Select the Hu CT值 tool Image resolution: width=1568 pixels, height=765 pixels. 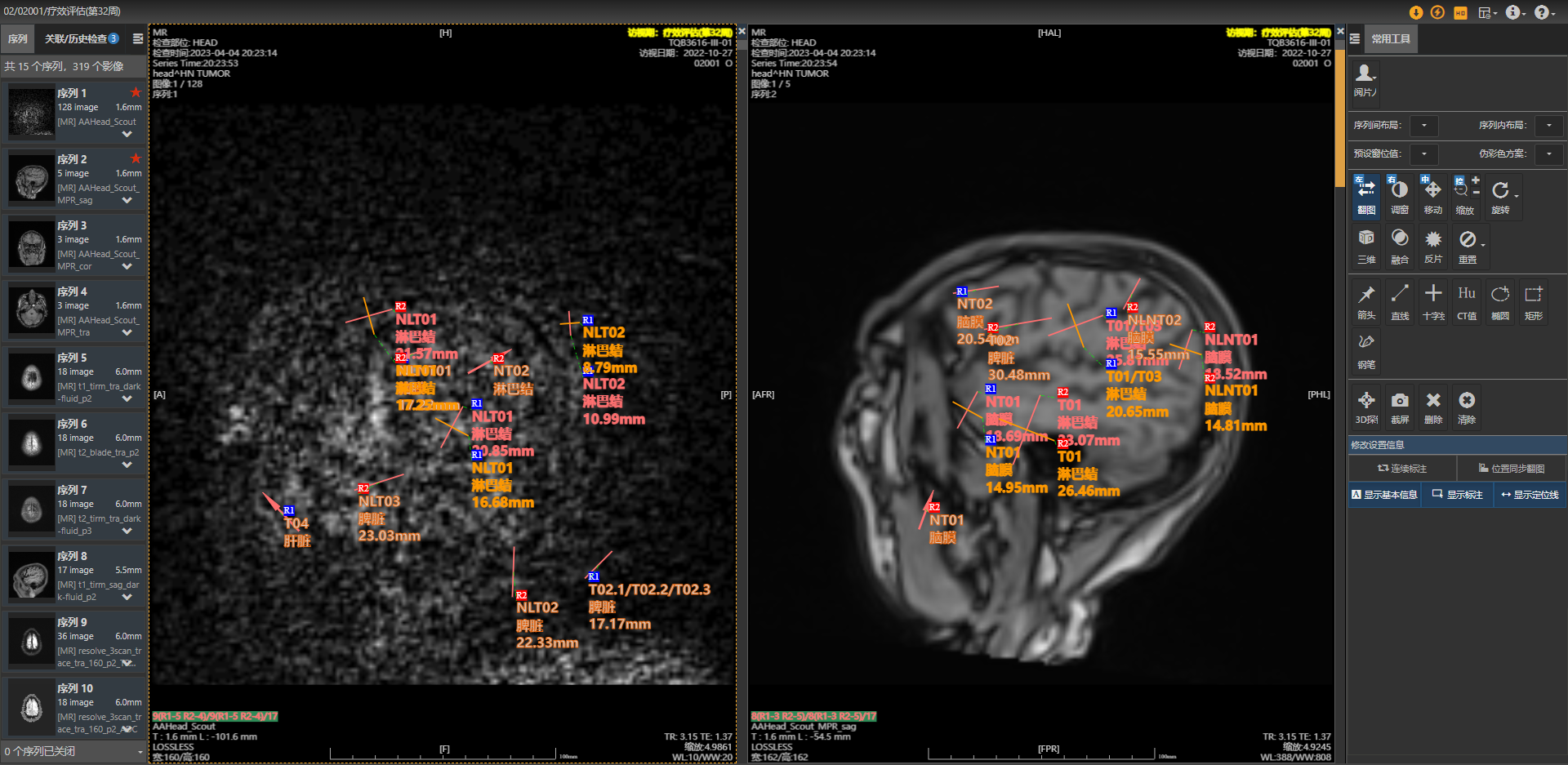[x=1467, y=301]
